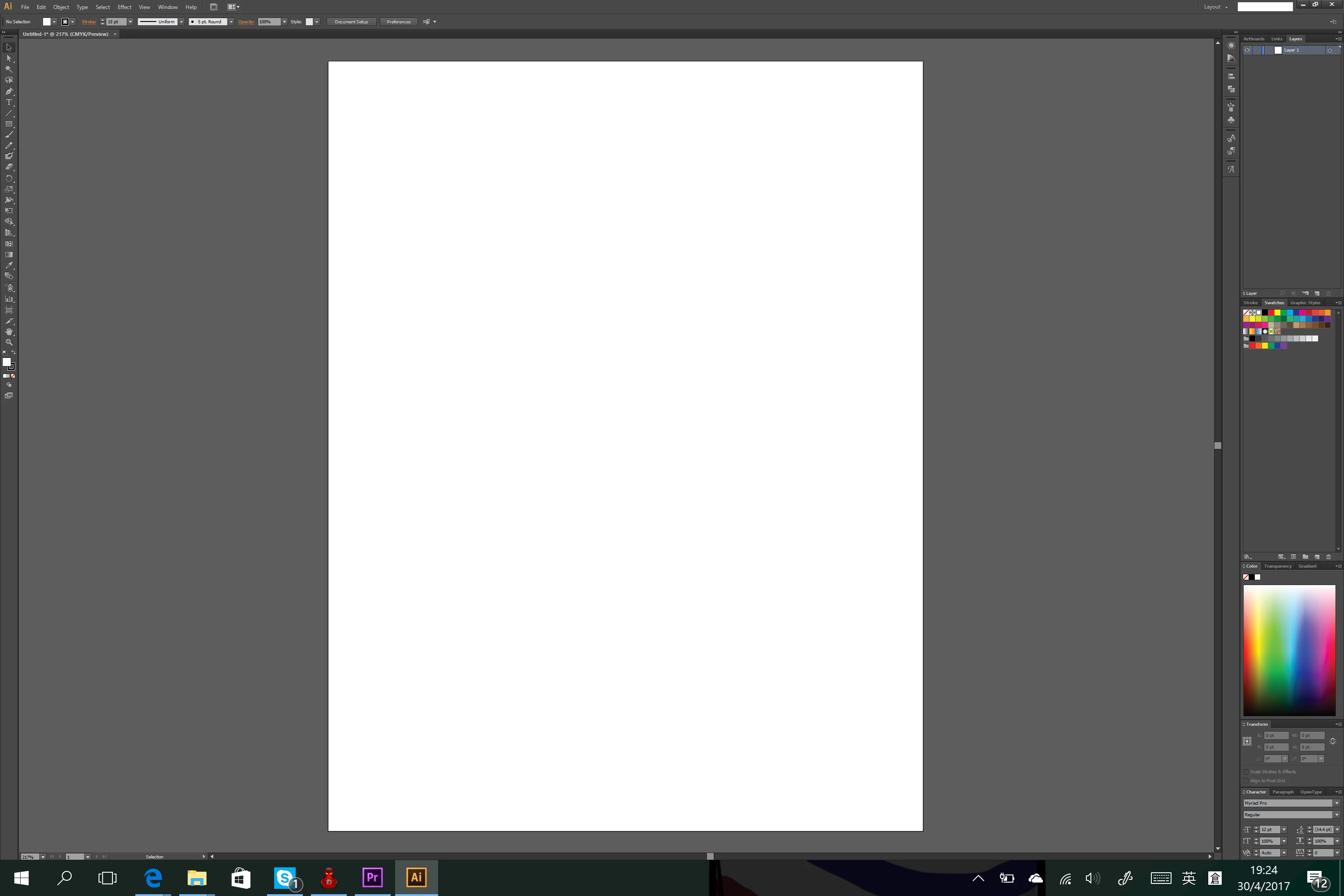The width and height of the screenshot is (1344, 896).
Task: Open Premiere Pro from the taskbar
Action: pos(372,877)
